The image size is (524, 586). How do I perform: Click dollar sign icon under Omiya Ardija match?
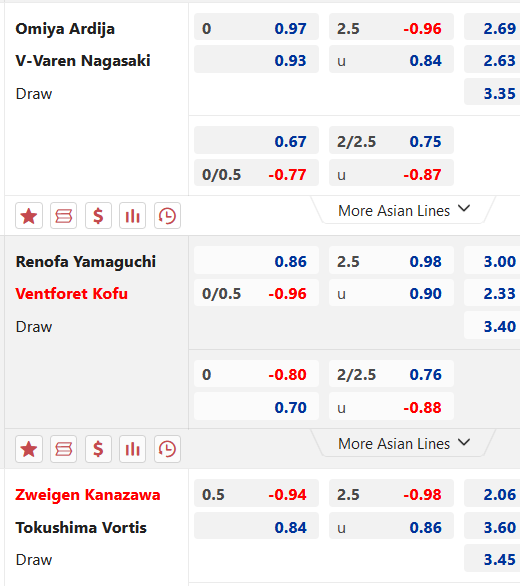(x=98, y=216)
